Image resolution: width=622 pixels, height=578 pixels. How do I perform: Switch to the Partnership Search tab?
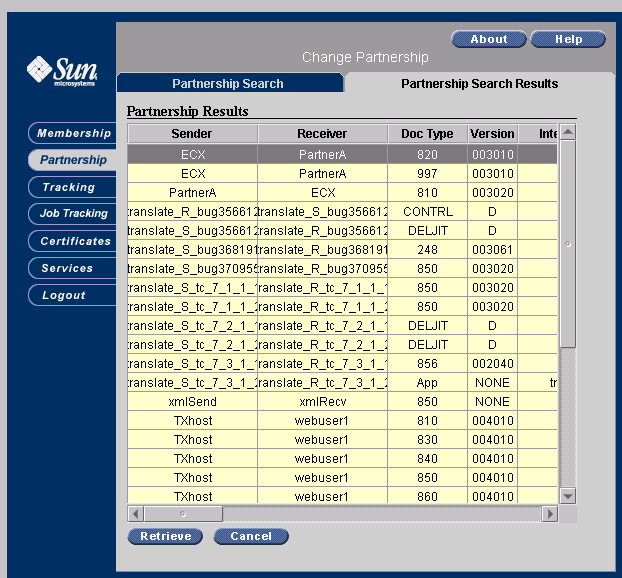tap(229, 83)
